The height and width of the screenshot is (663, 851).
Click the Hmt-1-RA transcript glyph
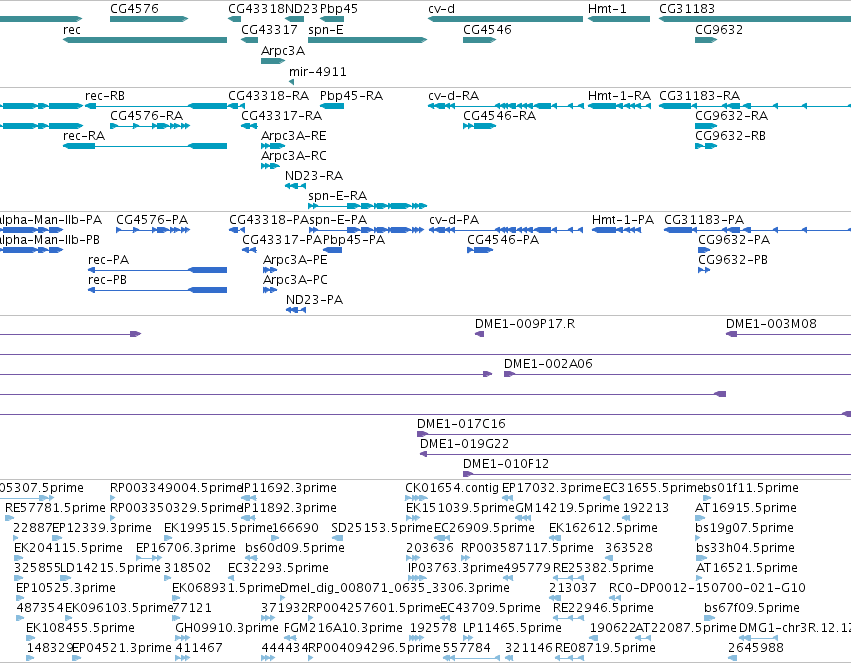tap(619, 106)
